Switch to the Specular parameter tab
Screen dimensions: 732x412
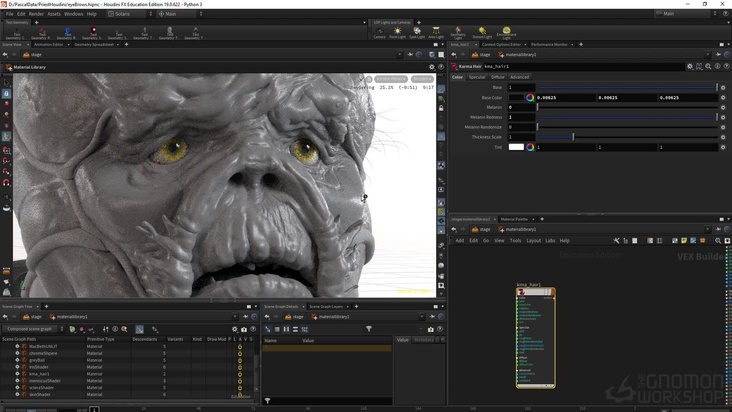click(477, 77)
